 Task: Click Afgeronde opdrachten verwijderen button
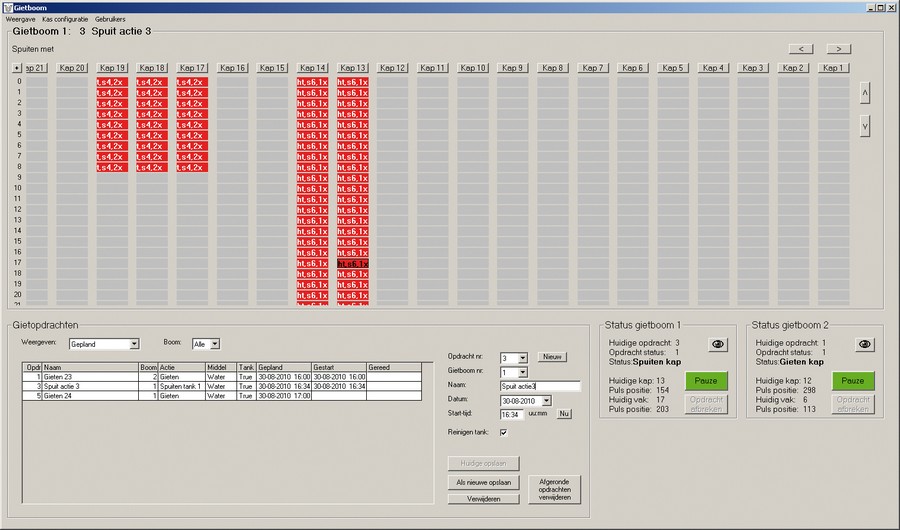(554, 490)
